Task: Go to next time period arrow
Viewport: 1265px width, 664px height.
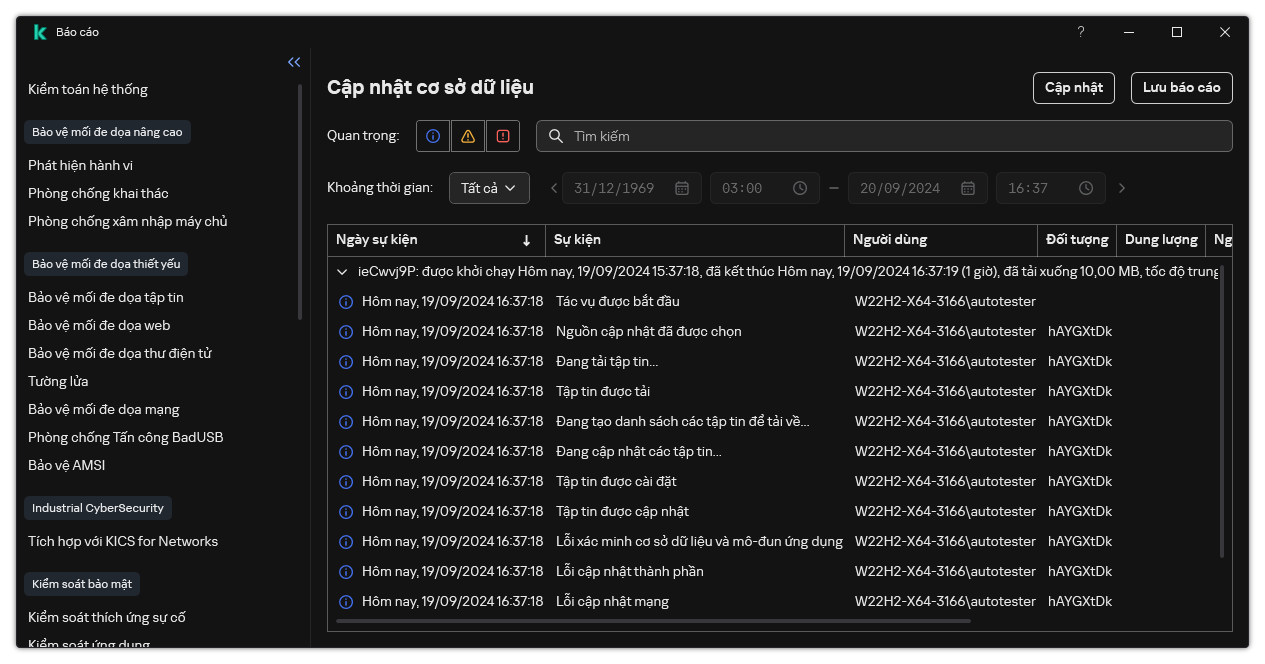Action: [1122, 188]
